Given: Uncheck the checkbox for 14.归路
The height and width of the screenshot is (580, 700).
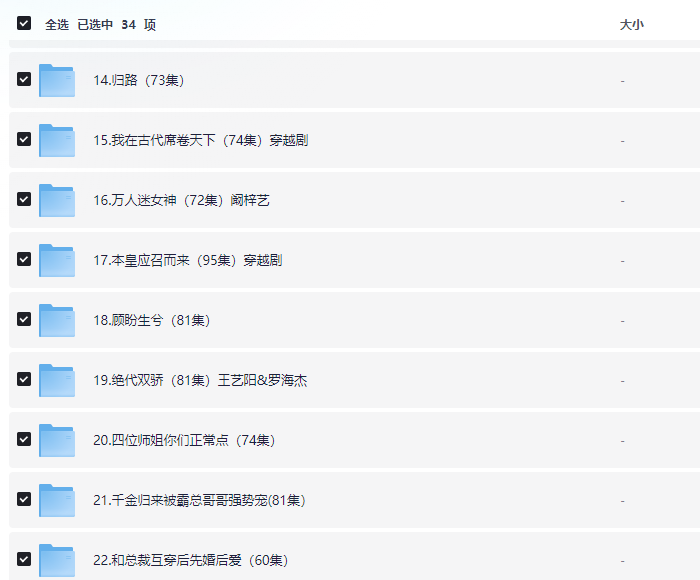Looking at the screenshot, I should [24, 80].
